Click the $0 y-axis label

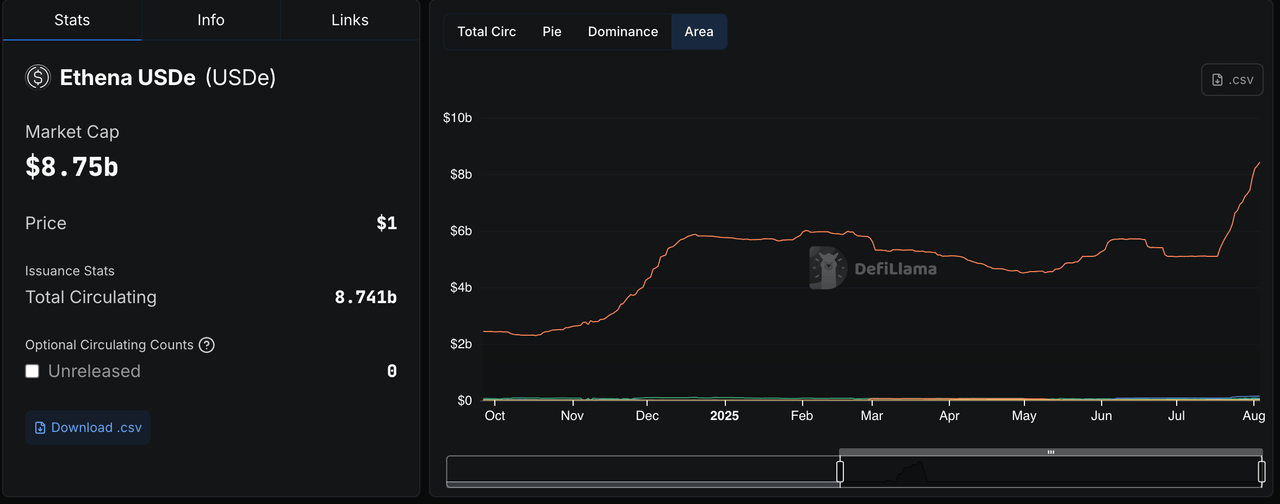465,400
